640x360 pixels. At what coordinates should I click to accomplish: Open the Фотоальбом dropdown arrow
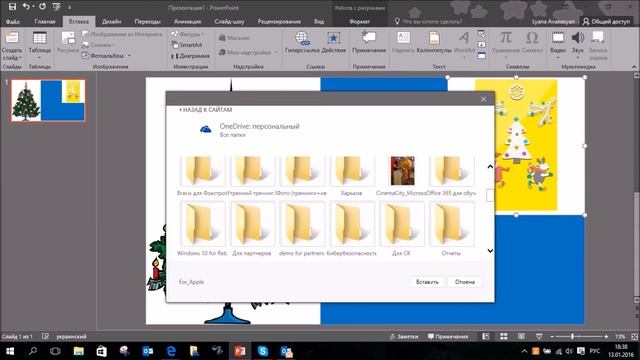(129, 56)
